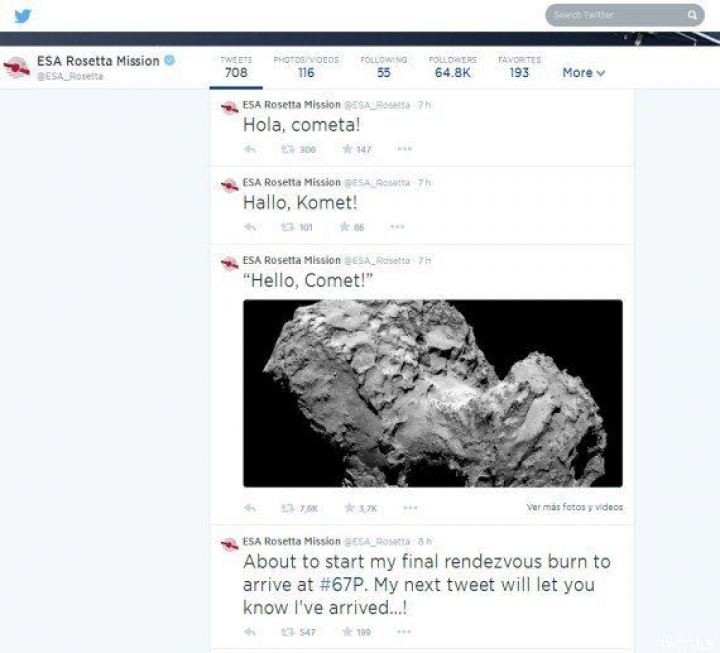Click the #67P hashtag link

pos(344,586)
